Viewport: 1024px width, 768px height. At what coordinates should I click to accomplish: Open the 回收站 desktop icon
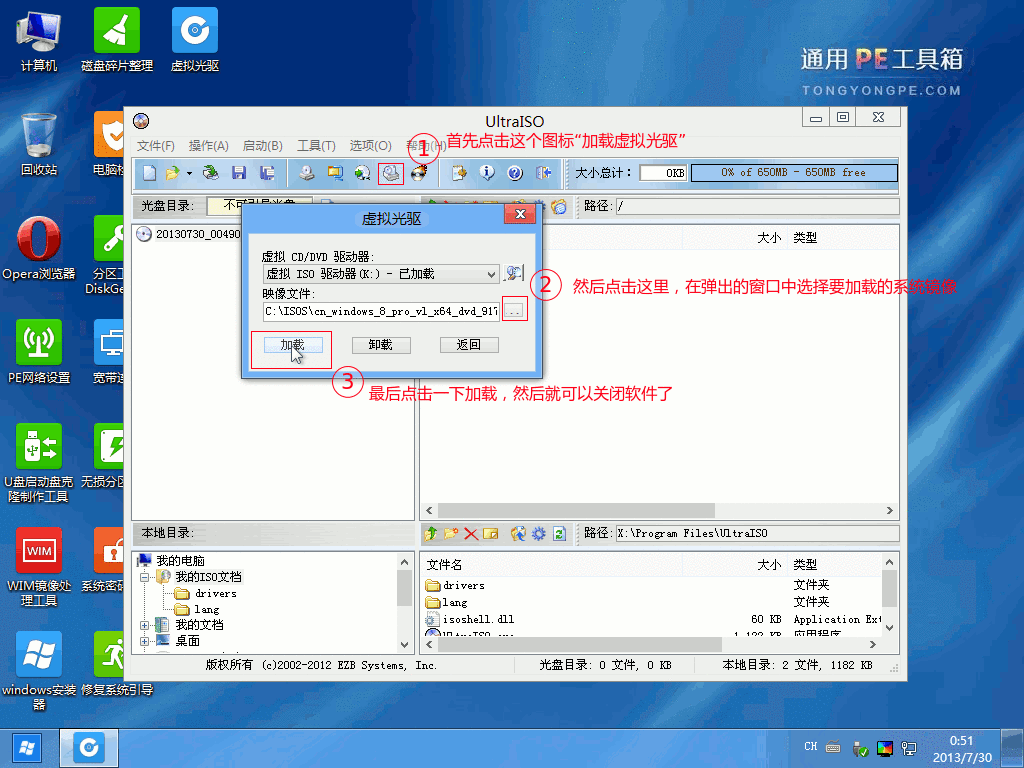(x=39, y=144)
